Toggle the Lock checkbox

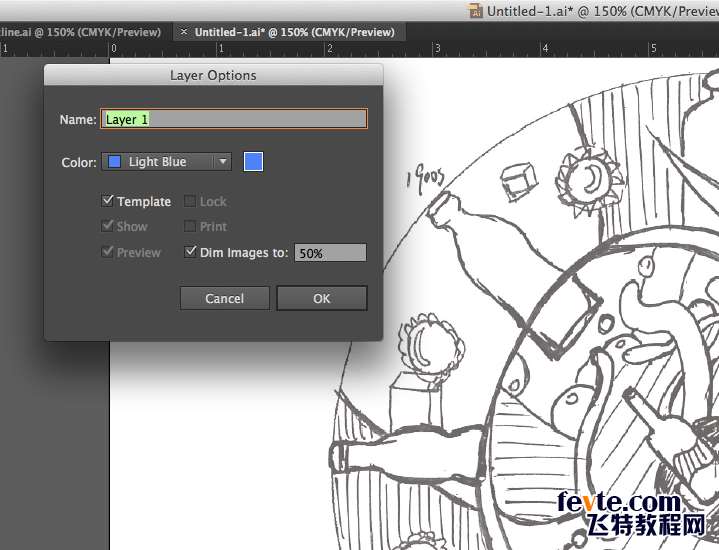[190, 201]
